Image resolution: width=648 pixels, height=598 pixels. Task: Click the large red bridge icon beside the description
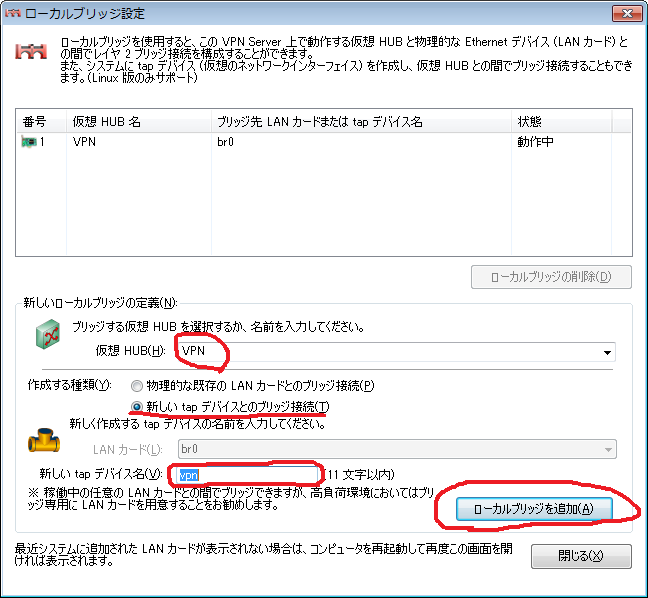point(31,51)
